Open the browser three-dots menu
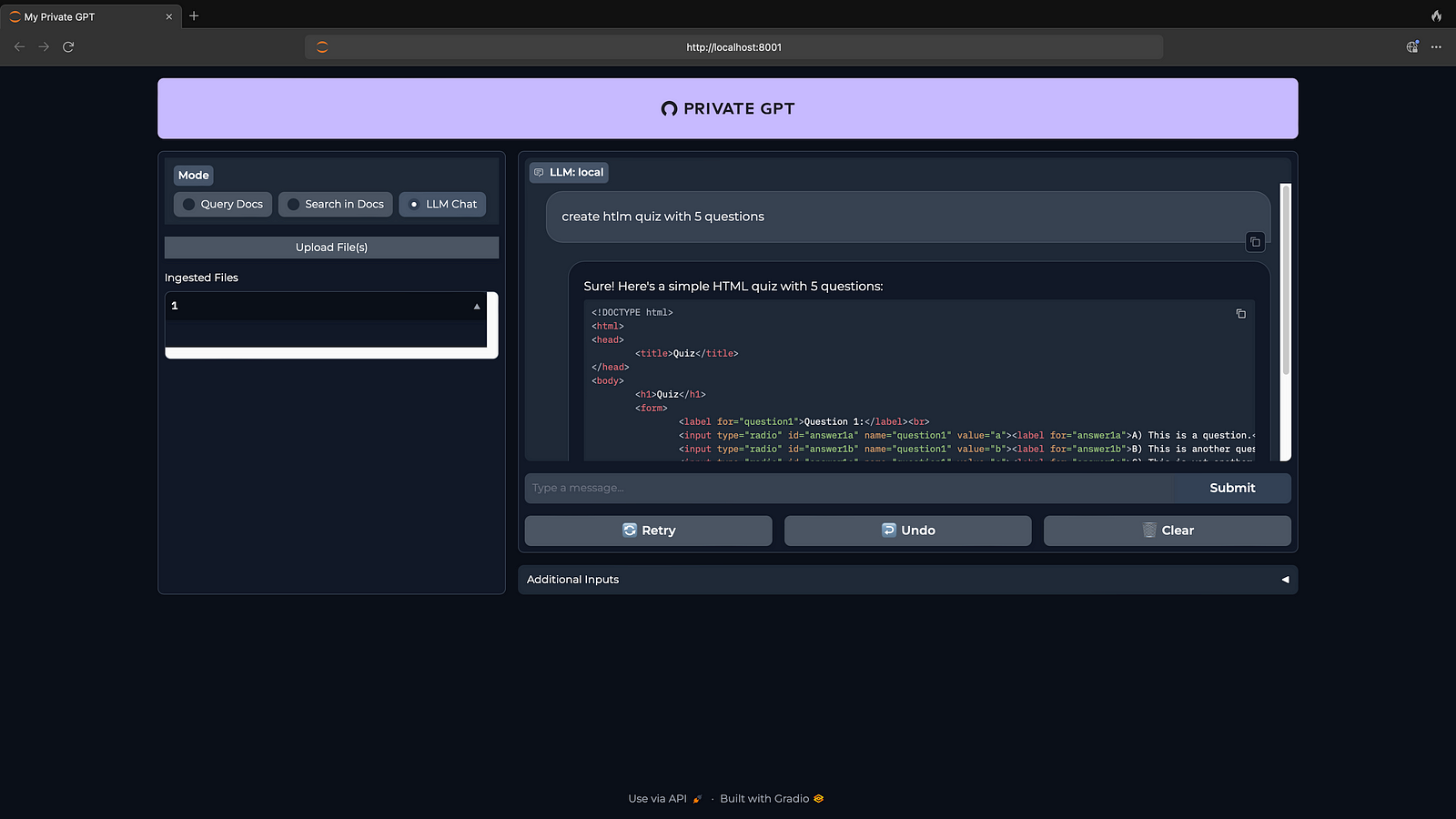The height and width of the screenshot is (819, 1456). pos(1436,46)
